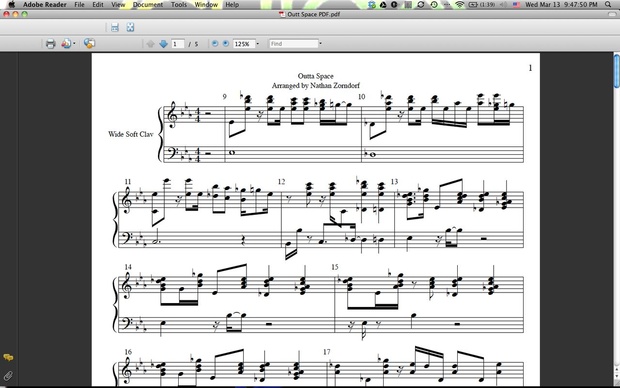The height and width of the screenshot is (388, 620).
Task: Click measure number 15 on the score
Action: 335,267
